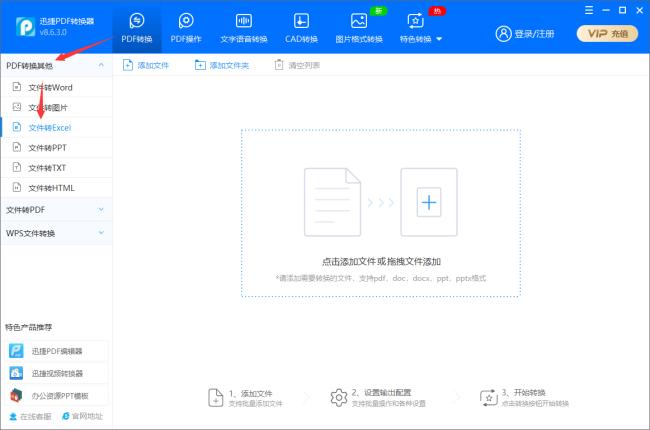
Task: Click the PPT file icon in sidebar
Action: (17, 147)
